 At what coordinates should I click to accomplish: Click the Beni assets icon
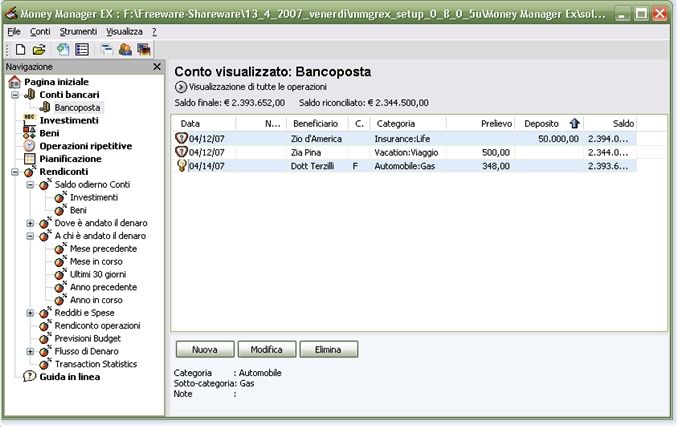click(x=29, y=133)
